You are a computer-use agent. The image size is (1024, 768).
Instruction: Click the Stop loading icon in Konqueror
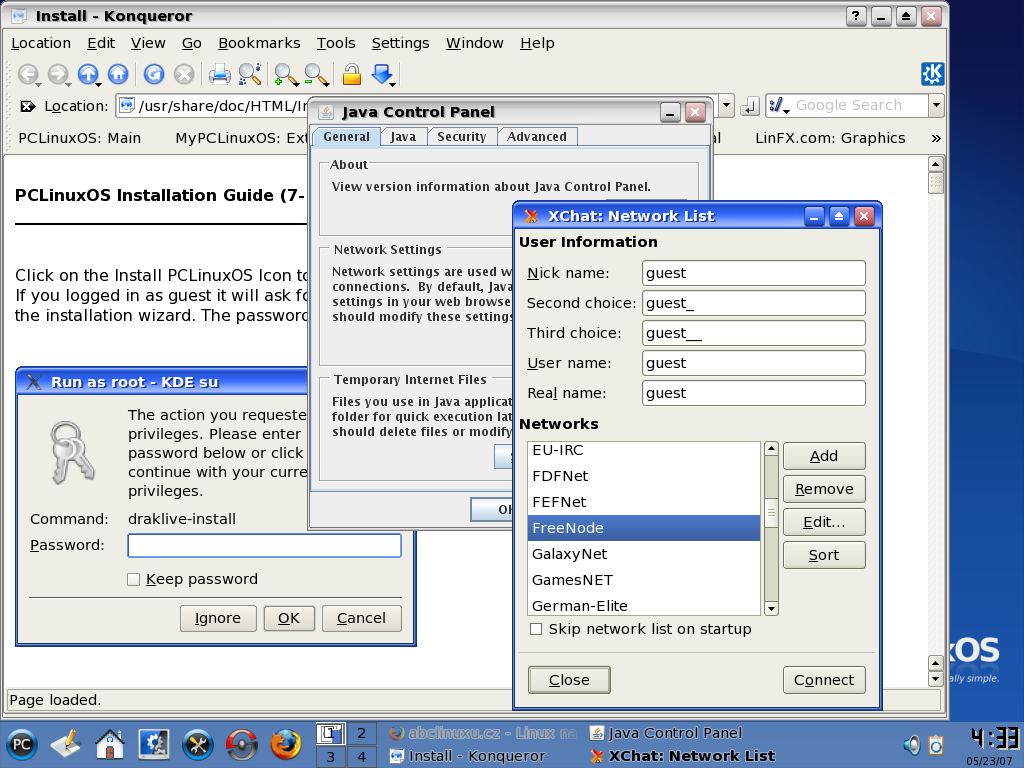(x=184, y=74)
